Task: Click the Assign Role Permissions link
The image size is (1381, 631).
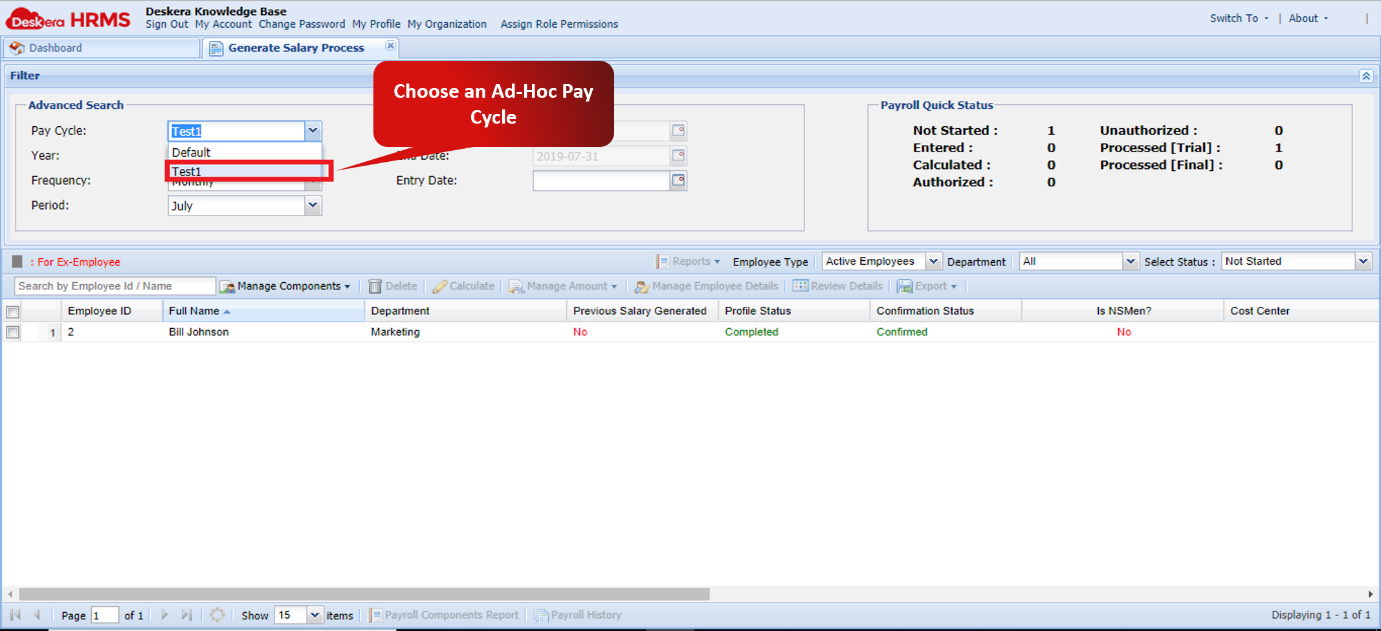Action: (559, 24)
